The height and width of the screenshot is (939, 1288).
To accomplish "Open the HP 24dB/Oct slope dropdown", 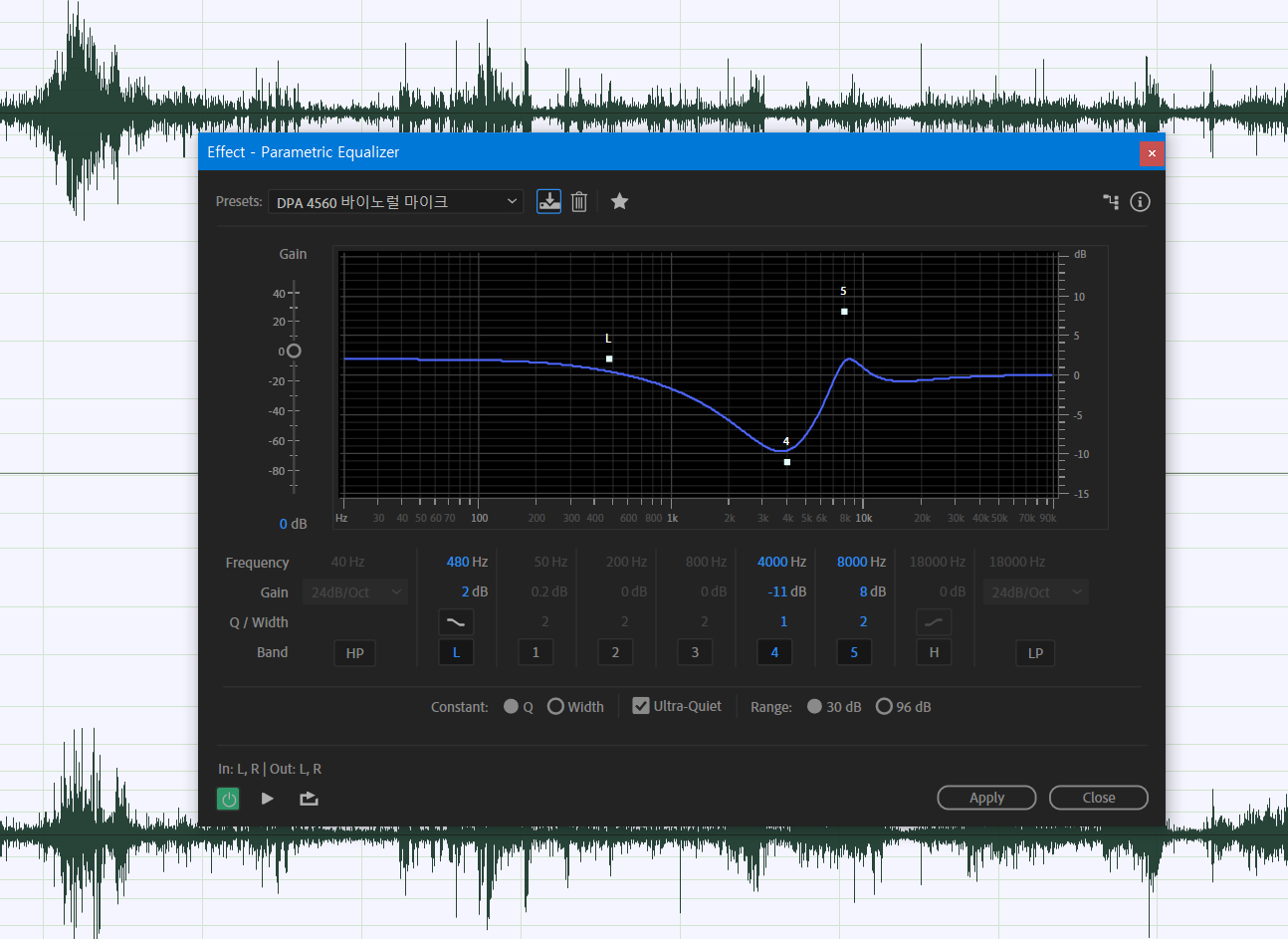I will (354, 592).
